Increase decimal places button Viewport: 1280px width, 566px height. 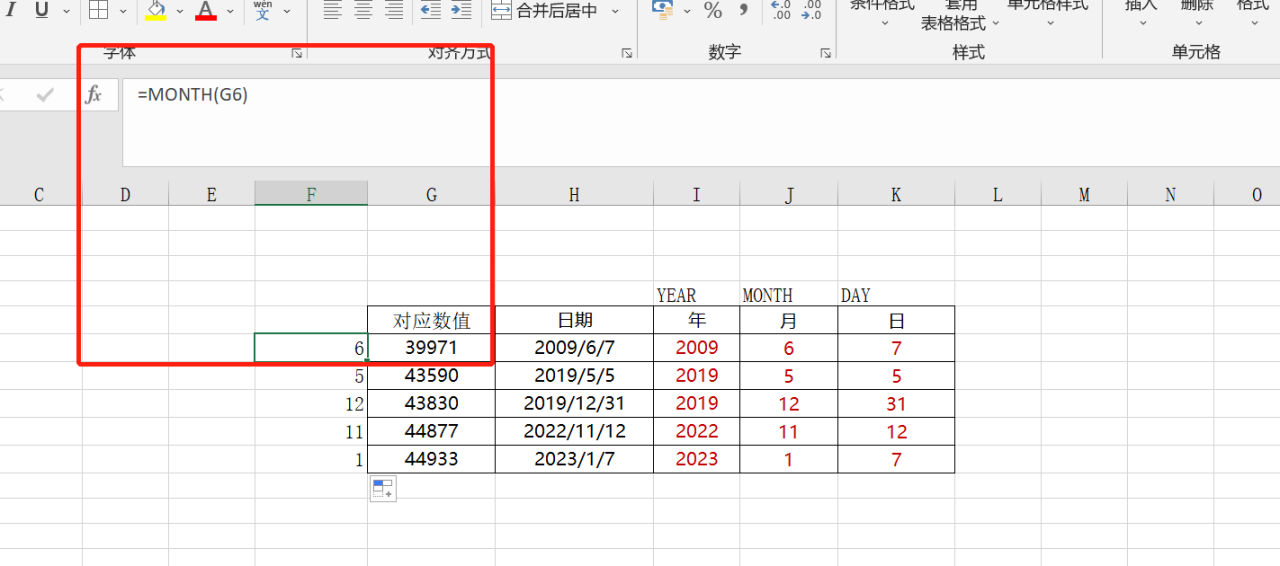coord(782,10)
